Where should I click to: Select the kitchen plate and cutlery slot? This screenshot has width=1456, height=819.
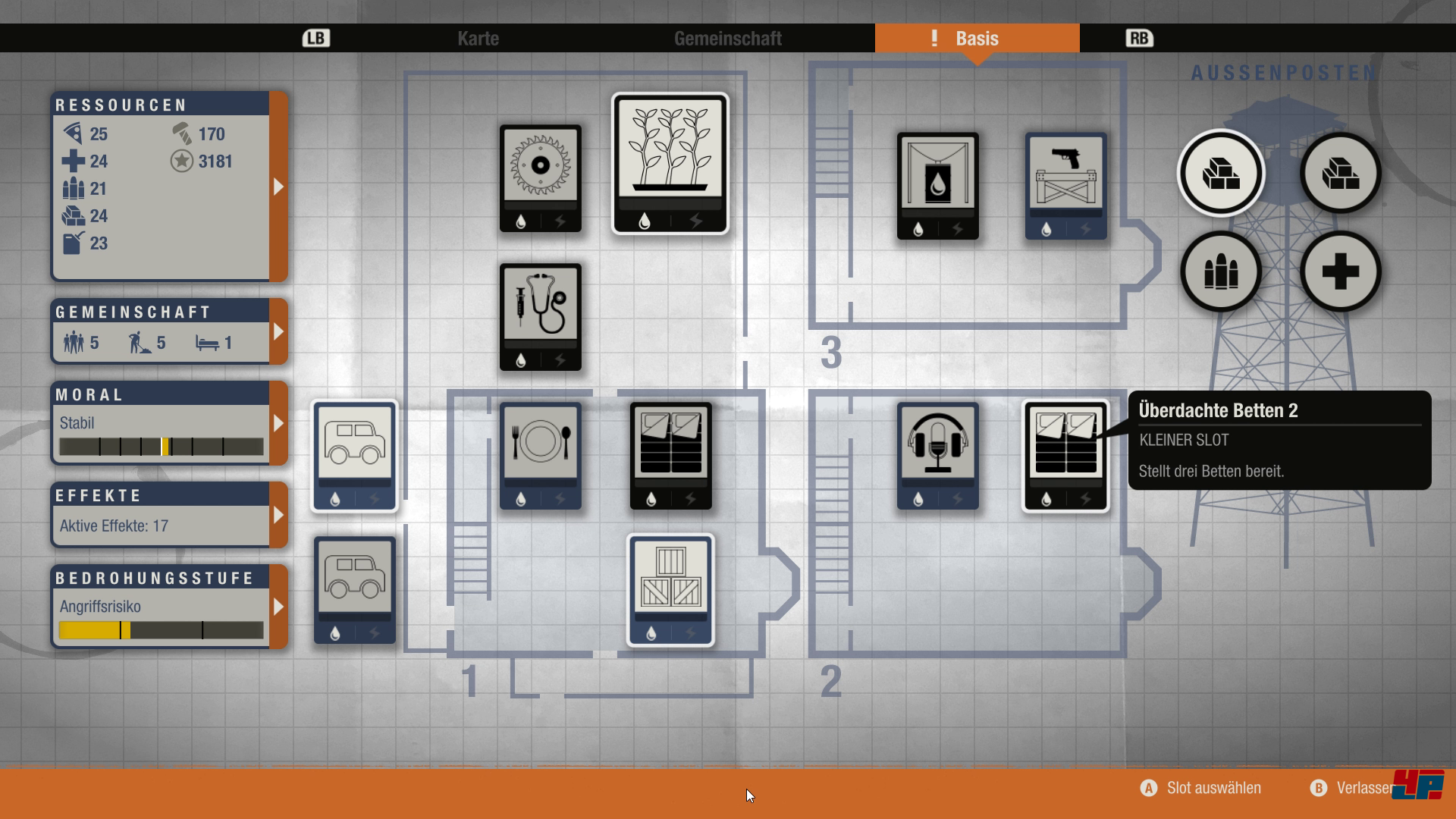point(540,455)
